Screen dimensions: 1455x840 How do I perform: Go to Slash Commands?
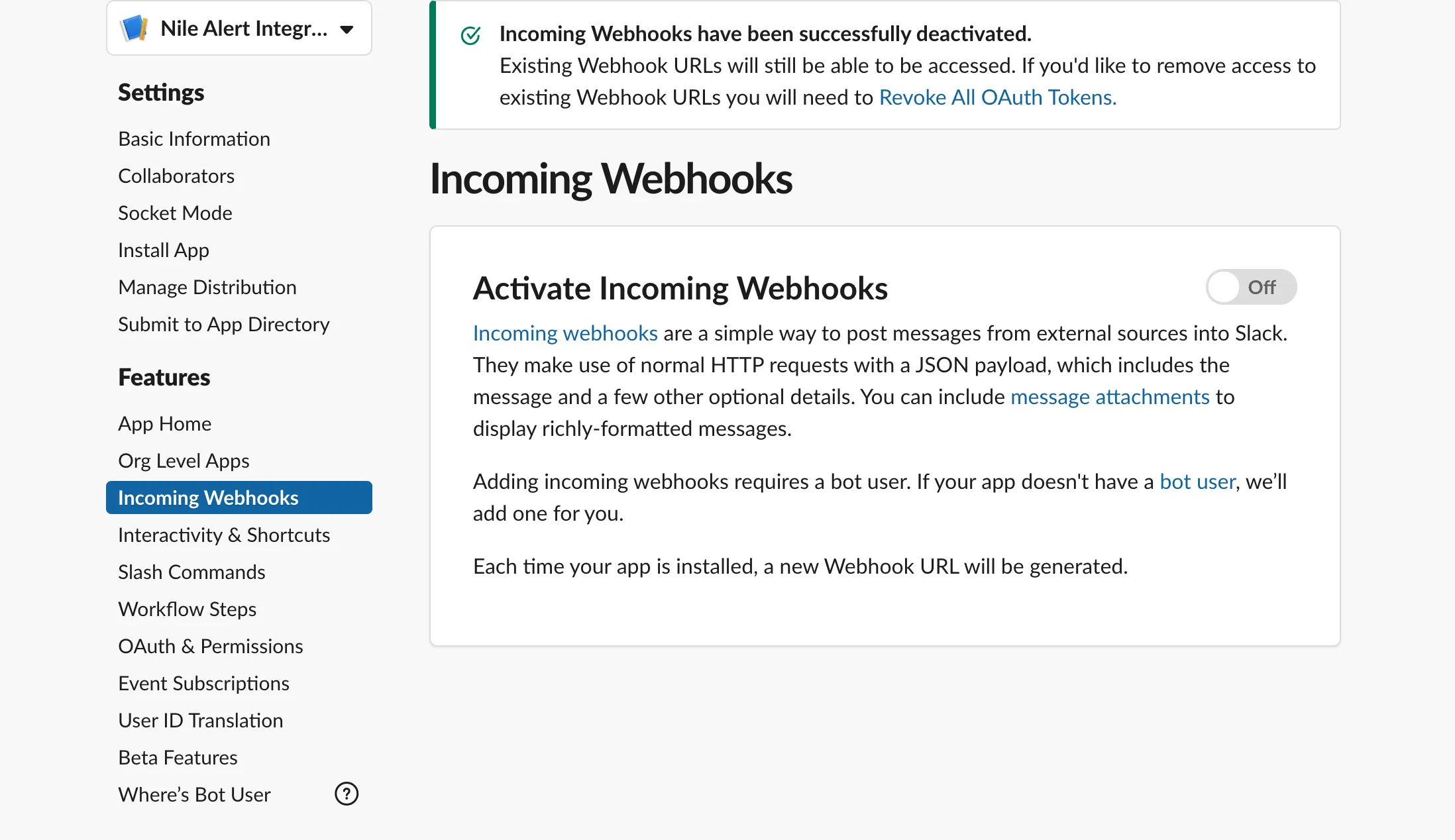coord(191,572)
